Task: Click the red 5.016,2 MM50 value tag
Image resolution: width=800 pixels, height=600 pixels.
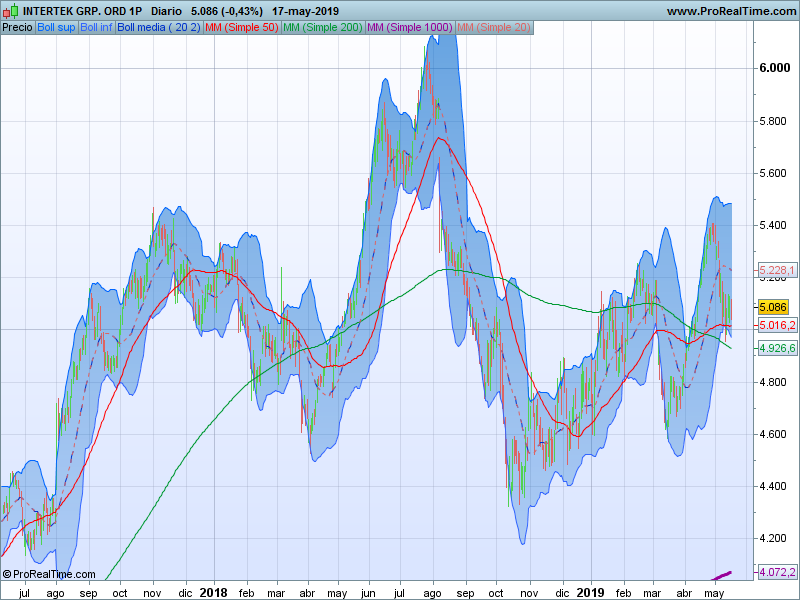Action: pyautogui.click(x=777, y=325)
